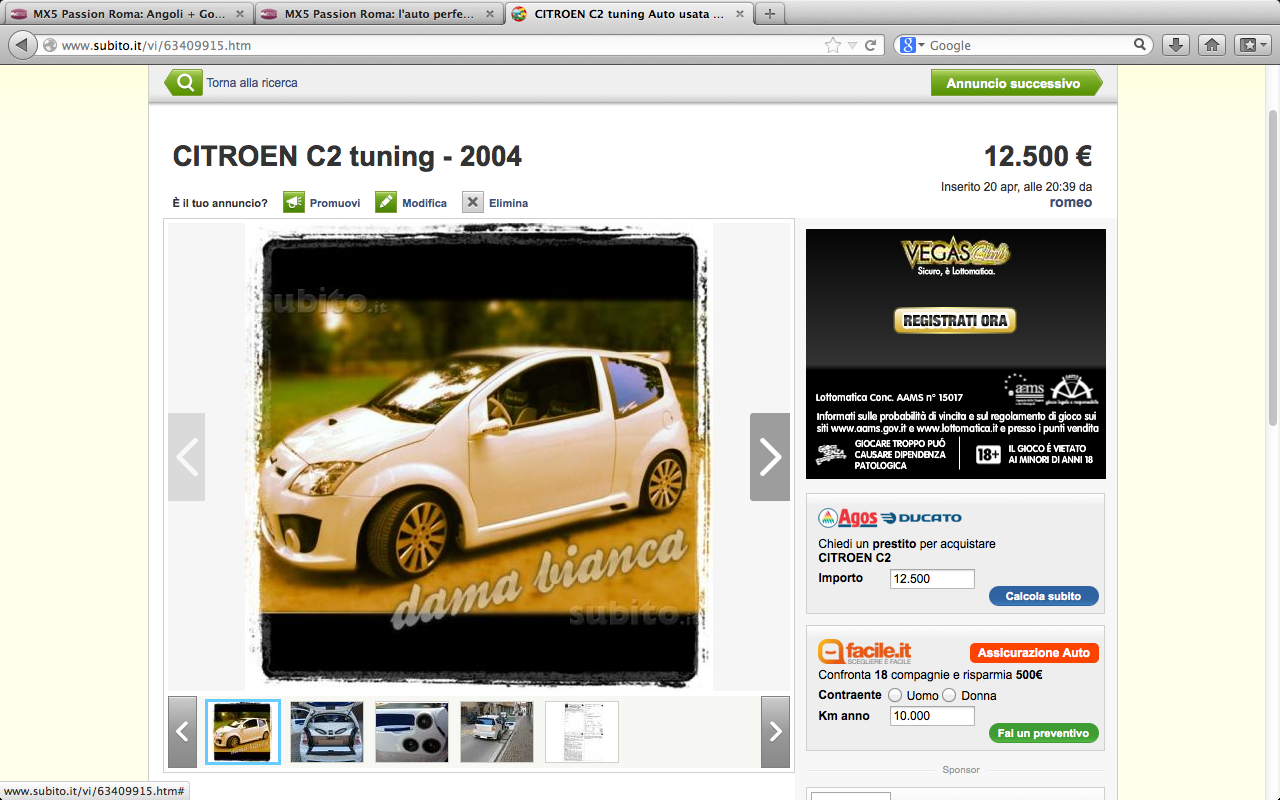Open address bar history dropdown arrow
This screenshot has height=800, width=1280.
(852, 45)
